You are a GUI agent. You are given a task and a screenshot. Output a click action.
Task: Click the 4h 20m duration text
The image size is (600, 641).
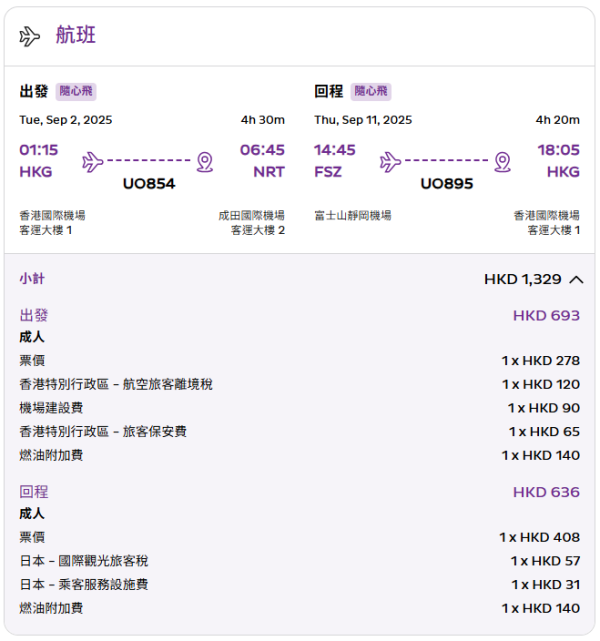(x=557, y=120)
